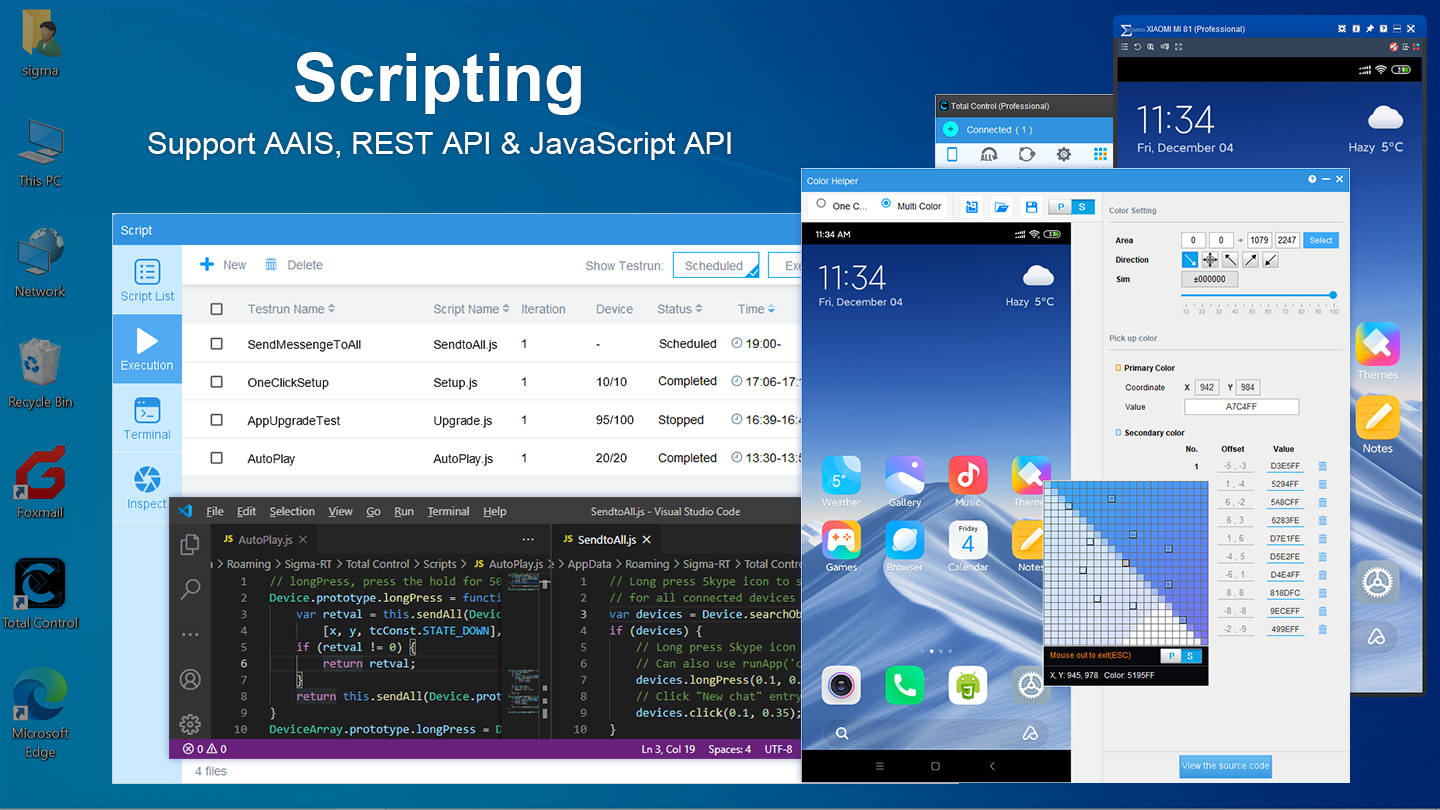The height and width of the screenshot is (810, 1440).
Task: Delete secondary color D3E5FF row
Action: coord(1322,466)
